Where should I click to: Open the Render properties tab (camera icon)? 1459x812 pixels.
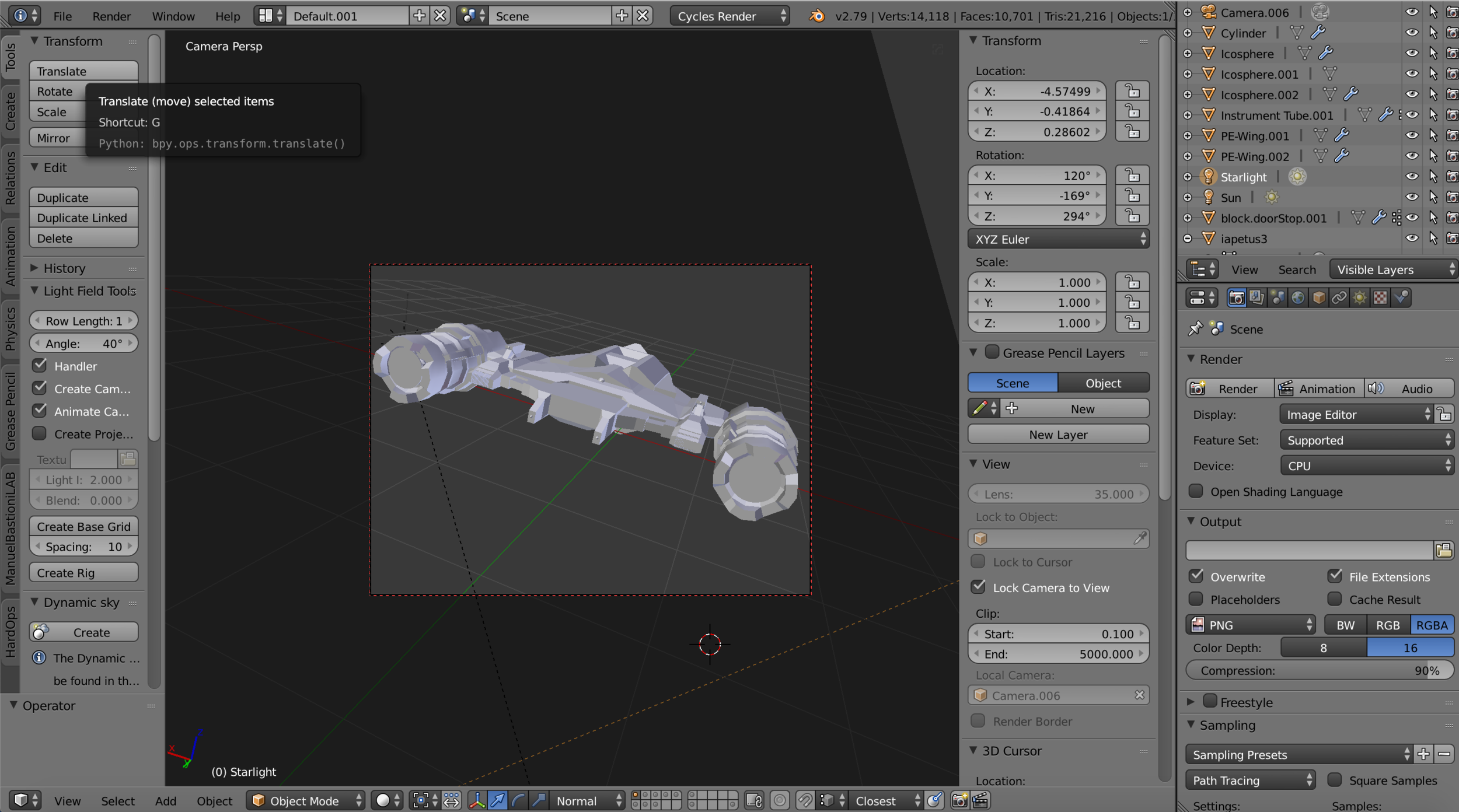click(x=1236, y=298)
